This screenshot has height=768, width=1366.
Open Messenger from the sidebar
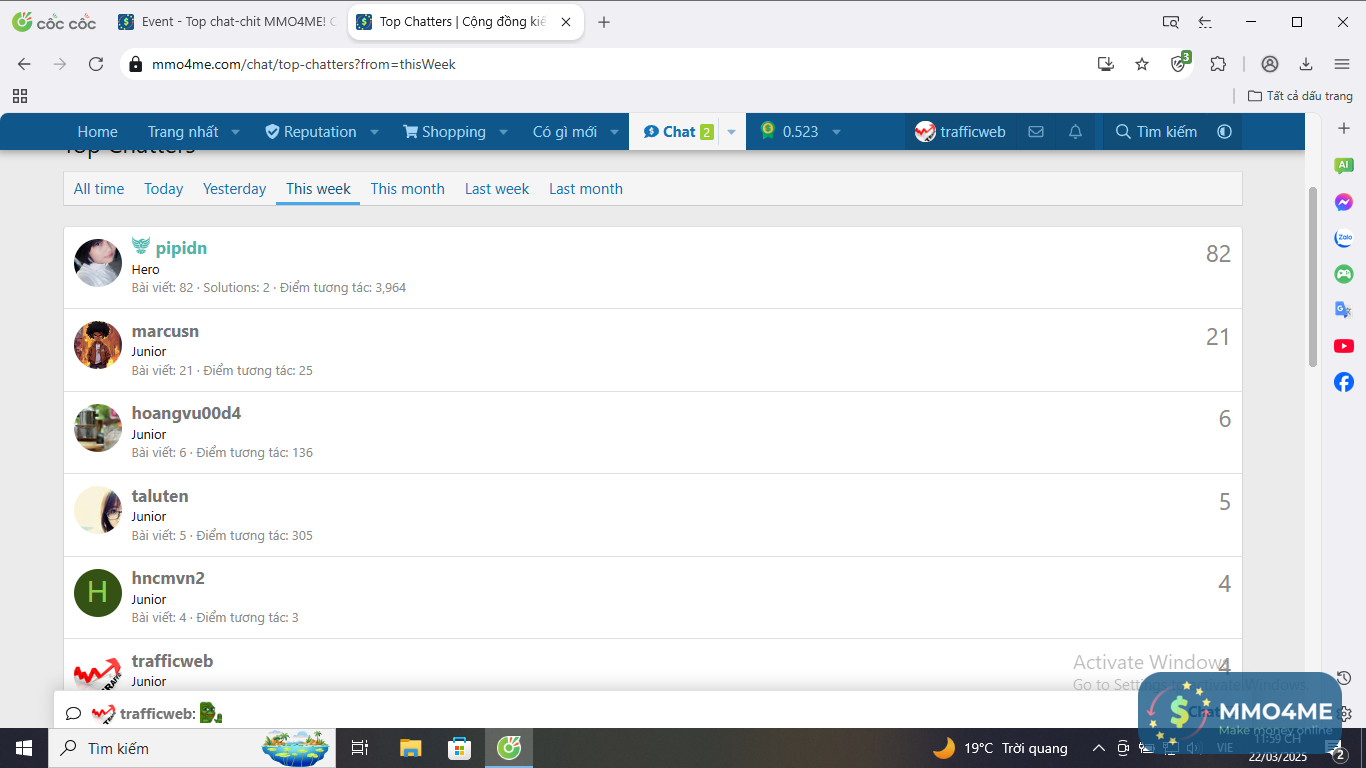1344,202
